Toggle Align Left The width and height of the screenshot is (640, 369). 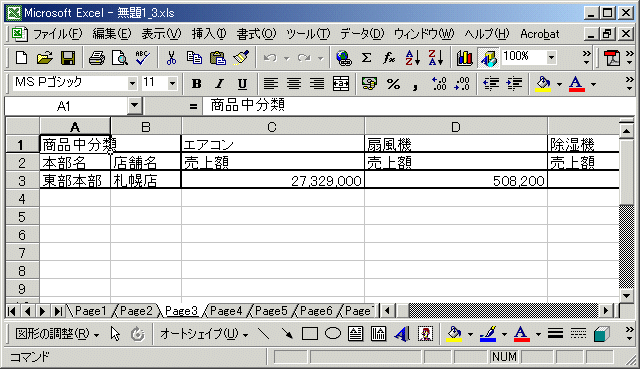(x=271, y=84)
